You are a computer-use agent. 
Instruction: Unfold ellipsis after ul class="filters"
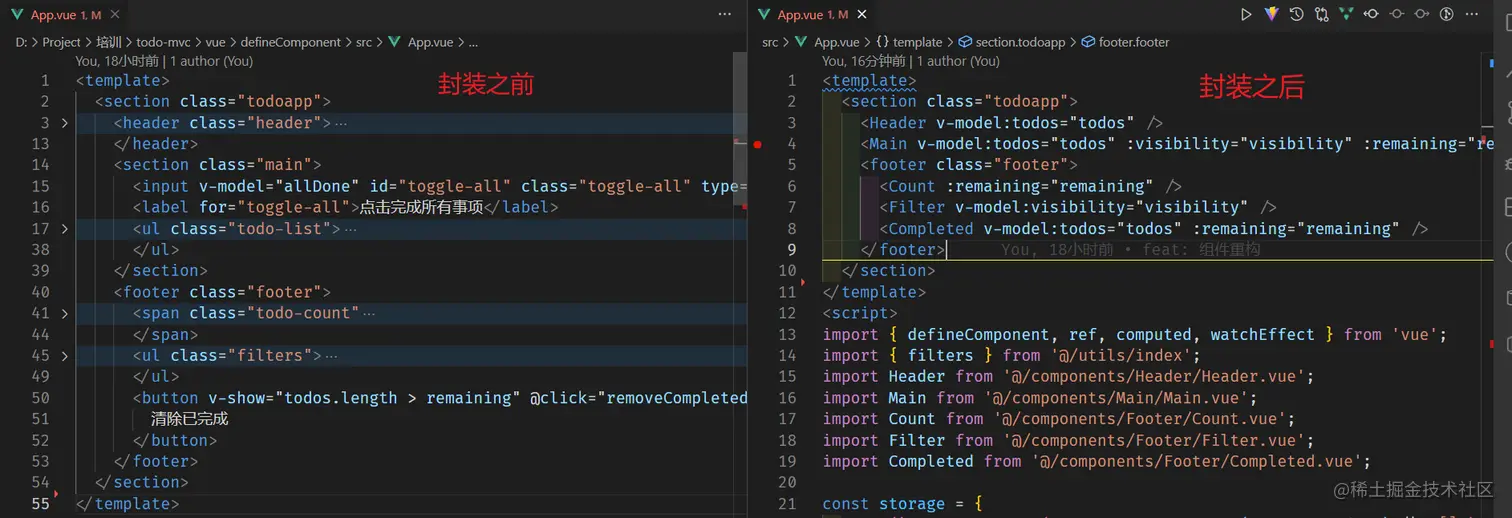331,356
